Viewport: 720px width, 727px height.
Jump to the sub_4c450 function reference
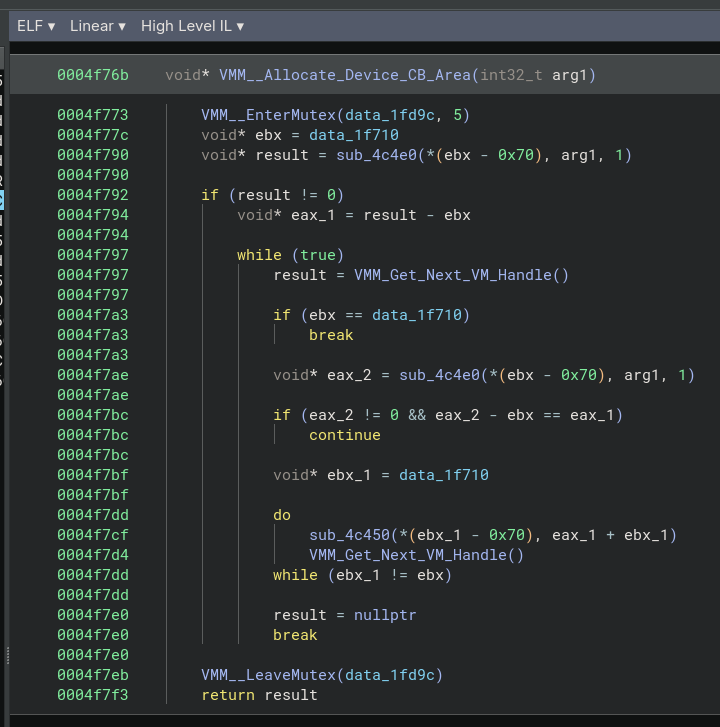[349, 535]
